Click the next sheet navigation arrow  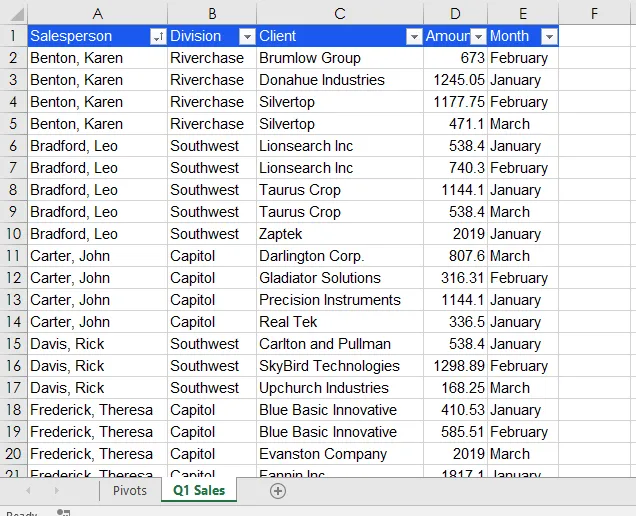tap(56, 491)
